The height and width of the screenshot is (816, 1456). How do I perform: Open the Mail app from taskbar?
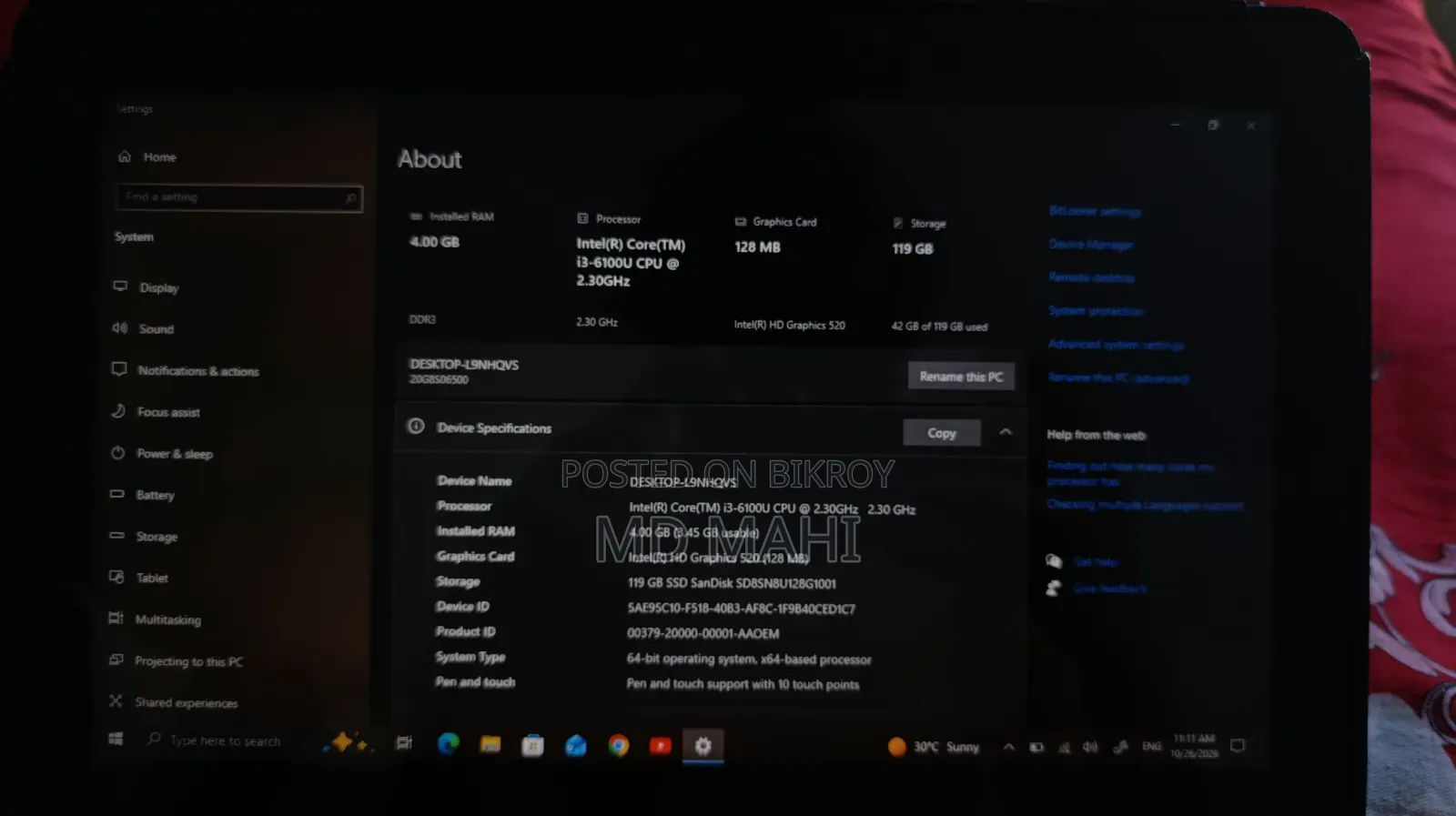click(576, 746)
